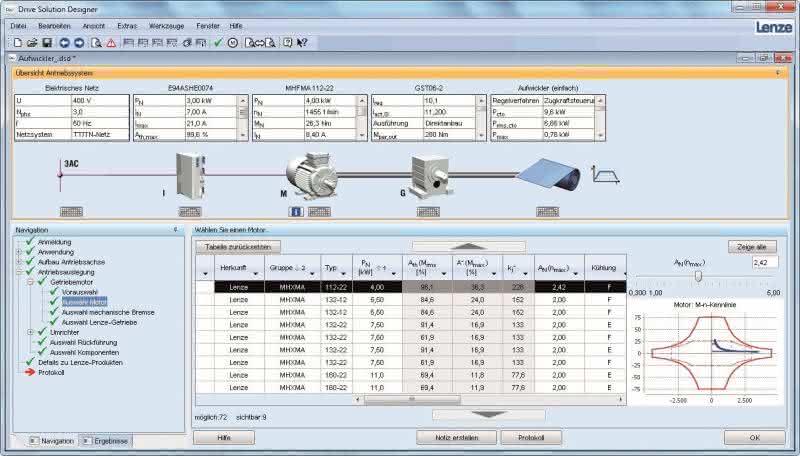Open the Fenster menu
Viewport: 800px width, 456px height.
click(208, 26)
